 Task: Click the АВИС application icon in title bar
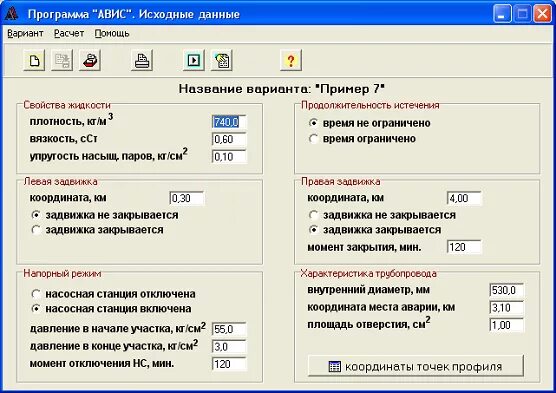12,14
